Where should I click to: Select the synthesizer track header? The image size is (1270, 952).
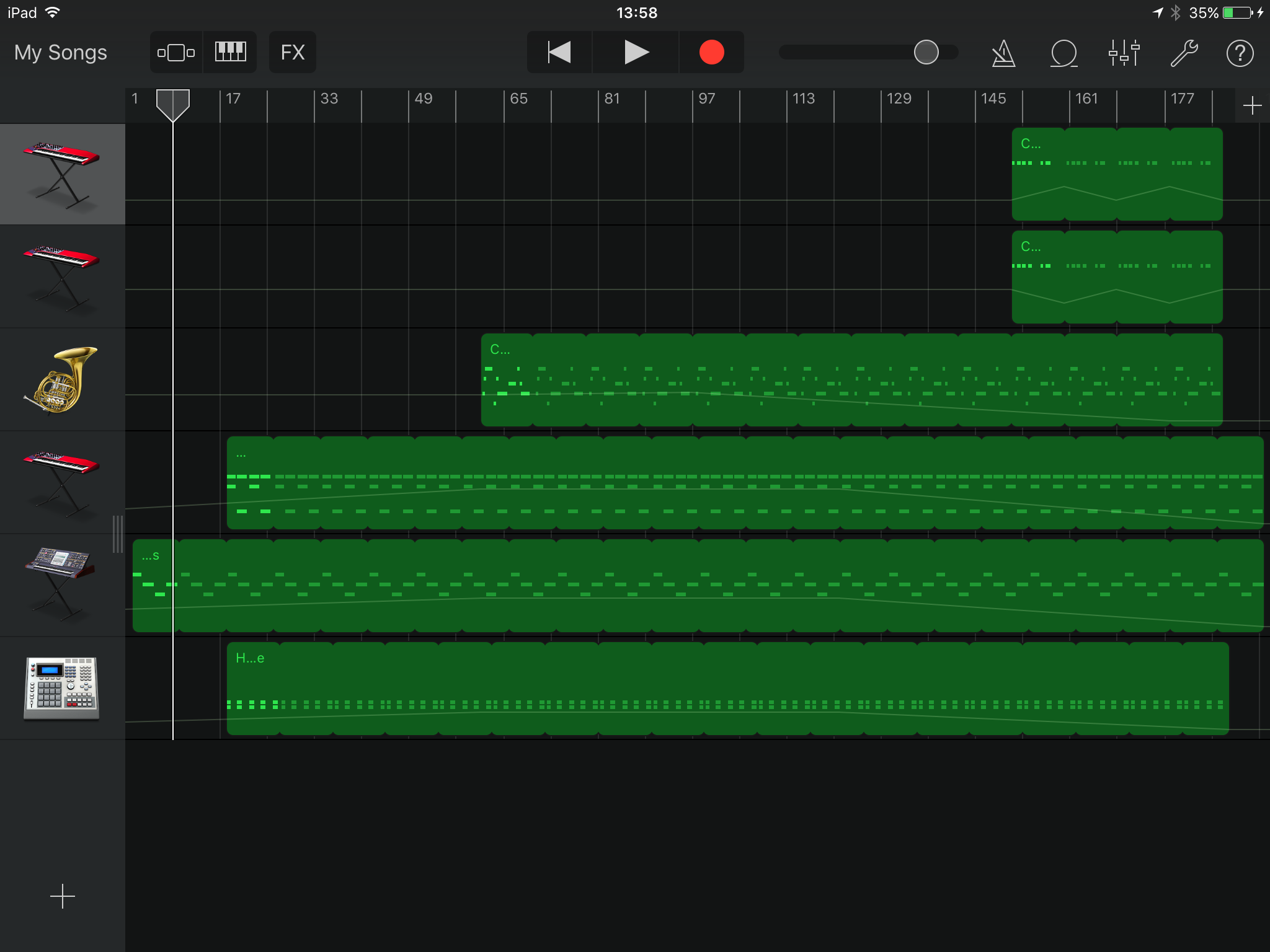pos(62,585)
